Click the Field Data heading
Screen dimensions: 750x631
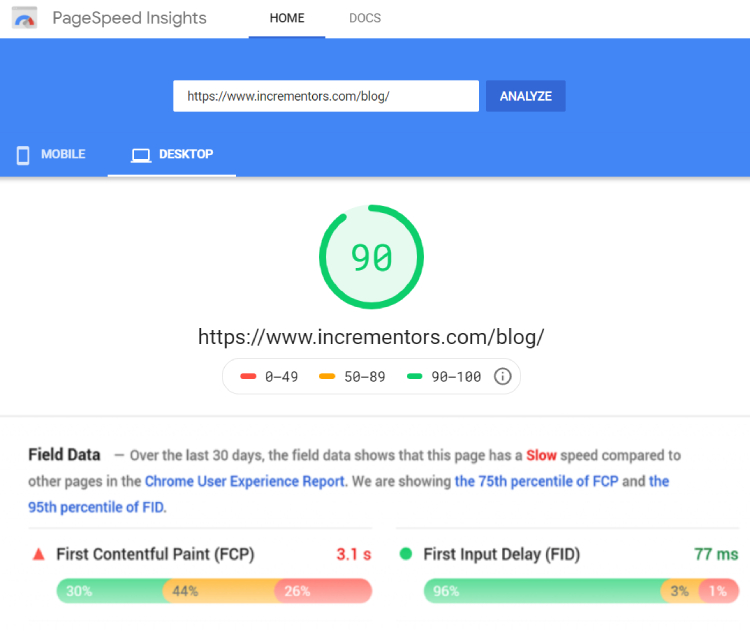[x=64, y=454]
